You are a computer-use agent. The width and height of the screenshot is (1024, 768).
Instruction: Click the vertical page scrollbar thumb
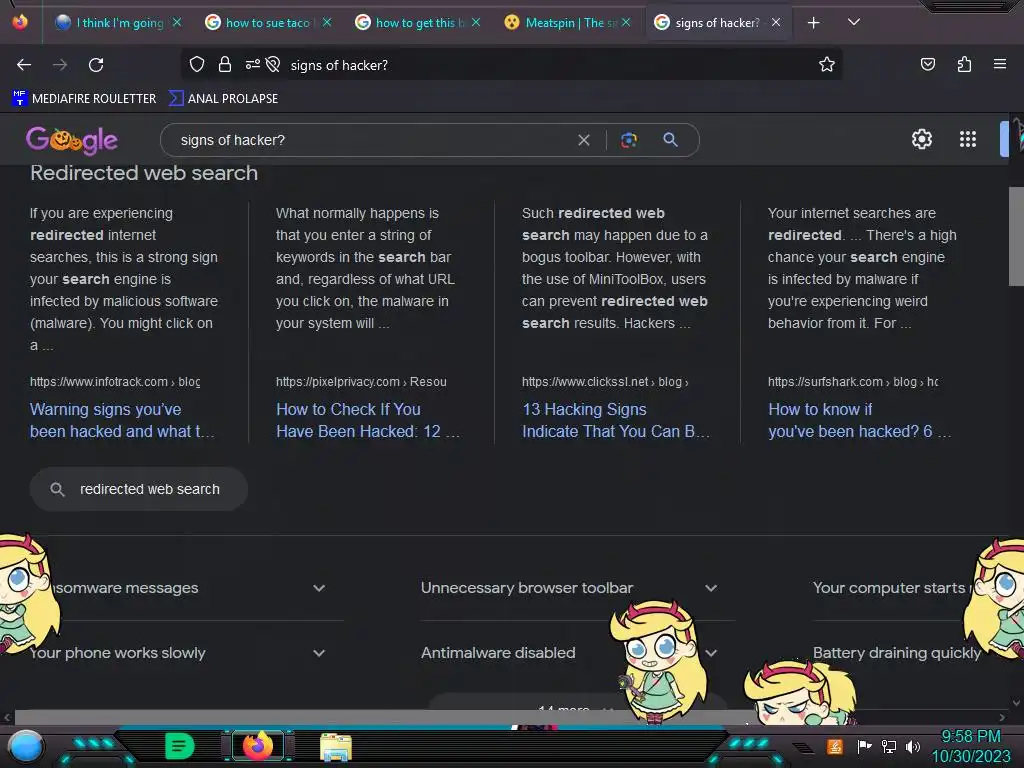[x=1016, y=236]
